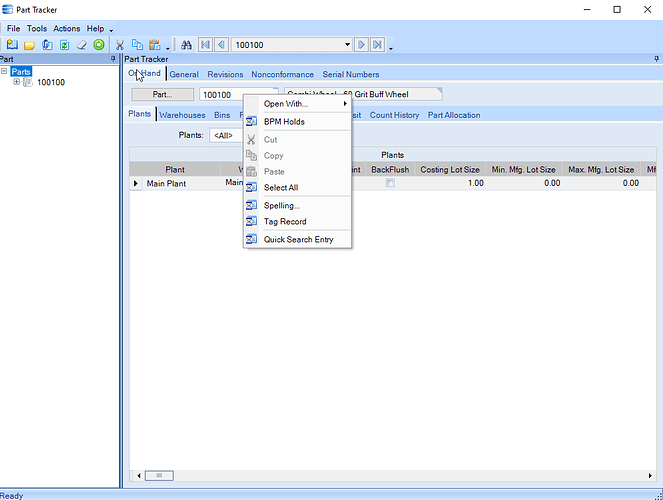Collapse the Parts tree node
The width and height of the screenshot is (663, 500).
tap(4, 71)
